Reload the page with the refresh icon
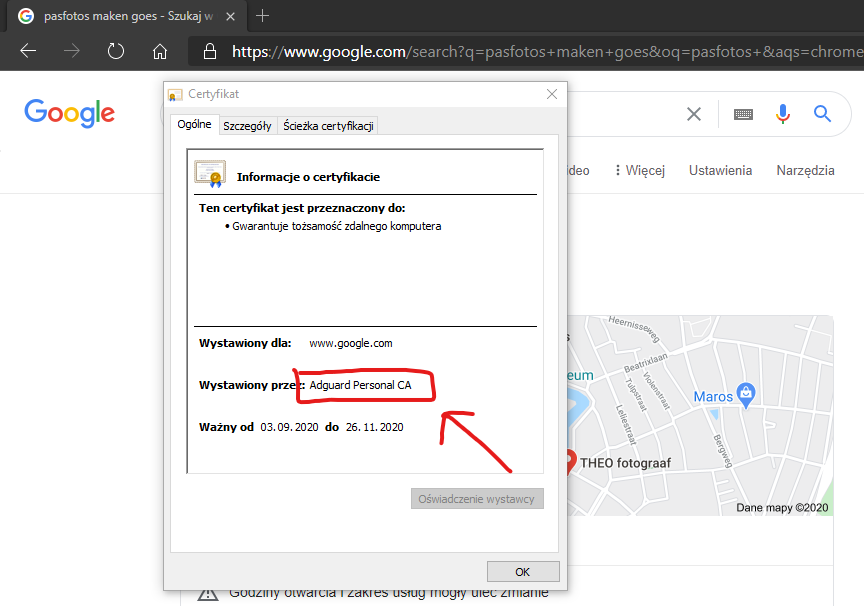This screenshot has height=606, width=864. 116,51
